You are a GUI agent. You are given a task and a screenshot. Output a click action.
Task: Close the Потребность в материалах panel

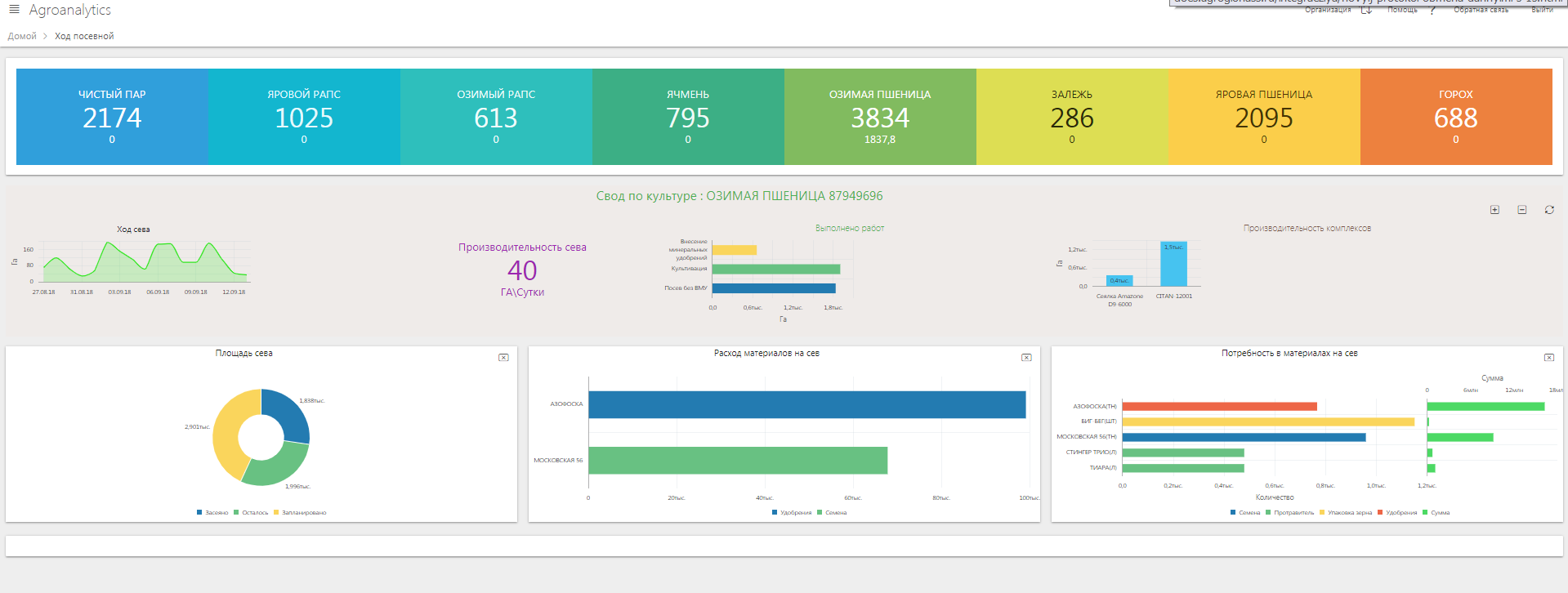tap(1549, 358)
